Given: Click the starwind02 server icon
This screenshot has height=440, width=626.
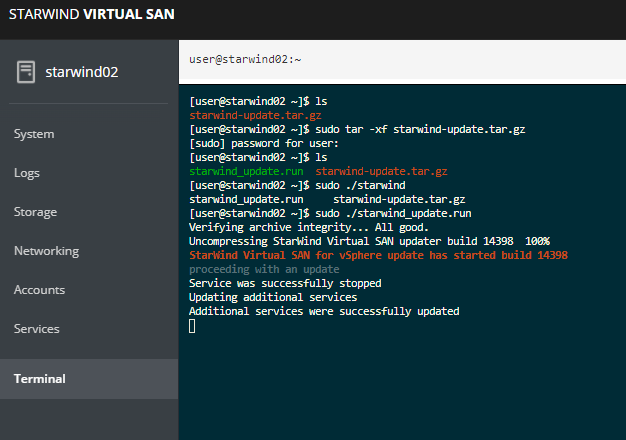Looking at the screenshot, I should point(26,72).
